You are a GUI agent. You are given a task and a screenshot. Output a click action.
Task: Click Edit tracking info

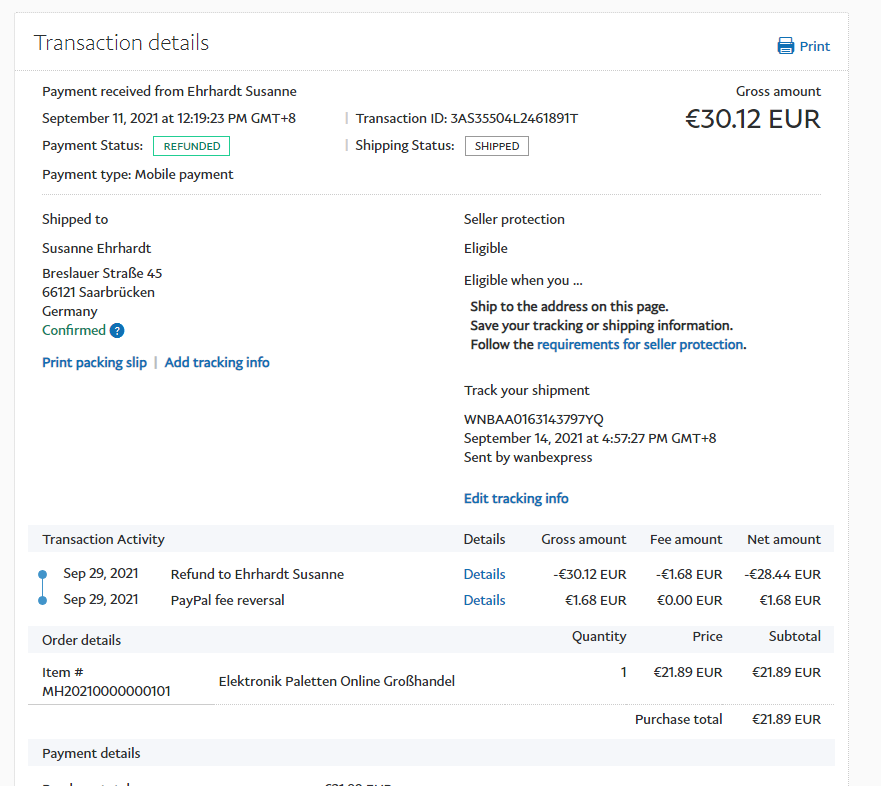(x=516, y=498)
